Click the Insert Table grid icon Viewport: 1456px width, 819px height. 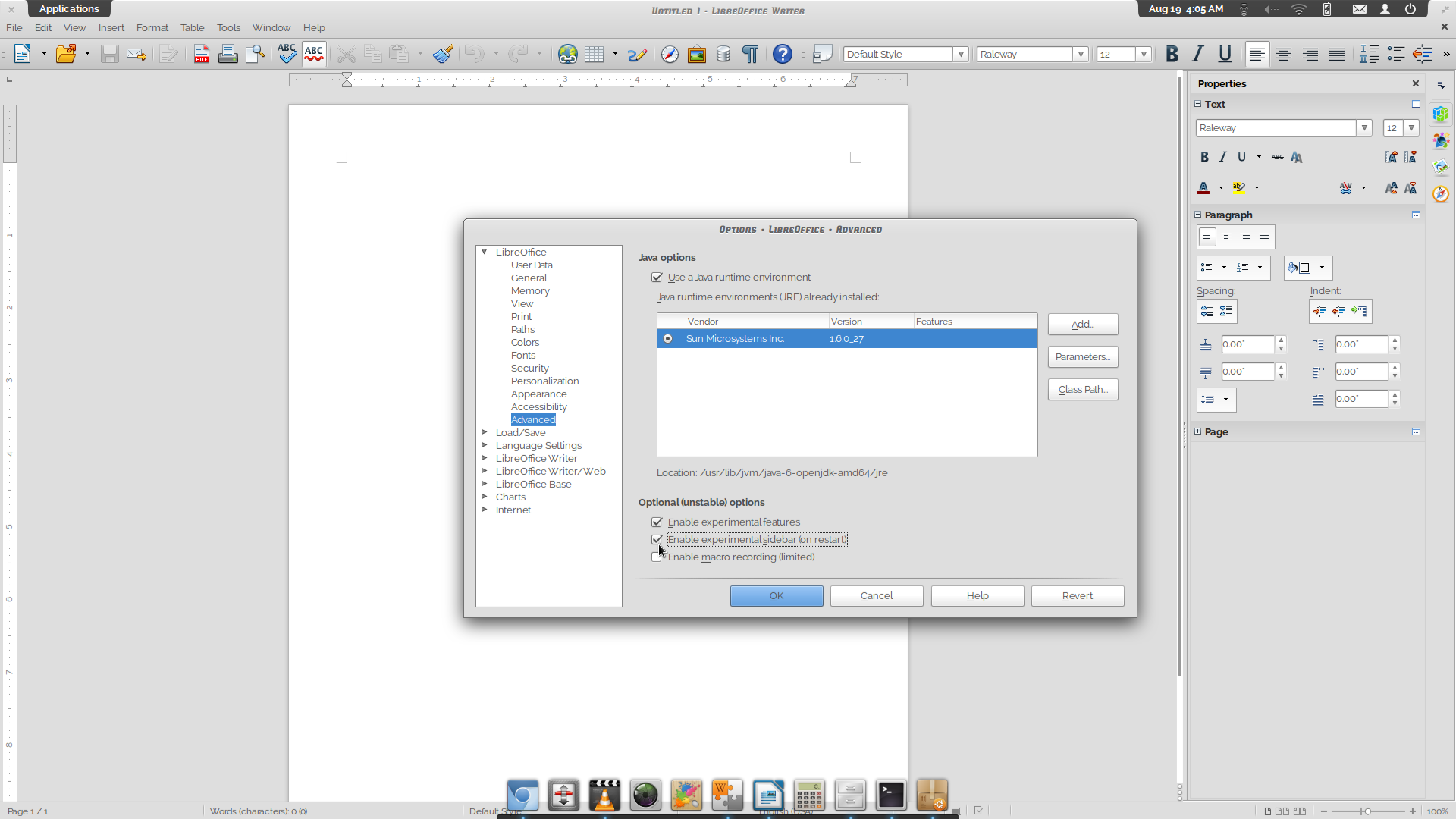595,54
